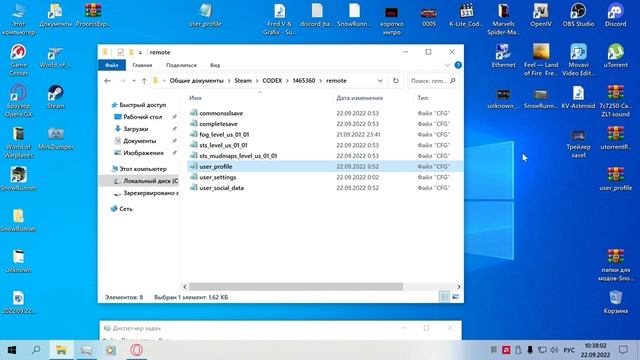Open Movavi Video Editor shortcut
This screenshot has height=360, width=640.
coord(578,60)
